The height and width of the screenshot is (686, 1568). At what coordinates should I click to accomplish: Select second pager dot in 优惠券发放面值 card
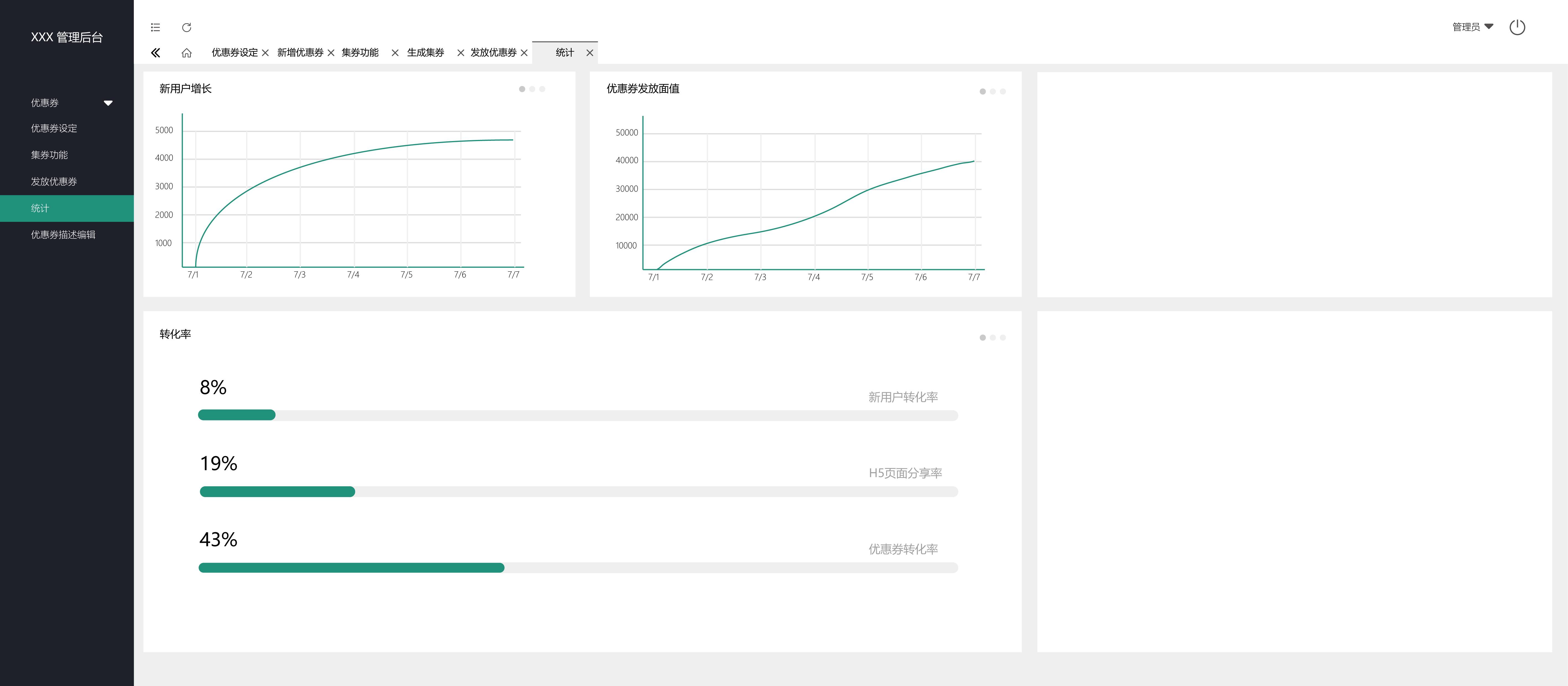click(x=993, y=92)
